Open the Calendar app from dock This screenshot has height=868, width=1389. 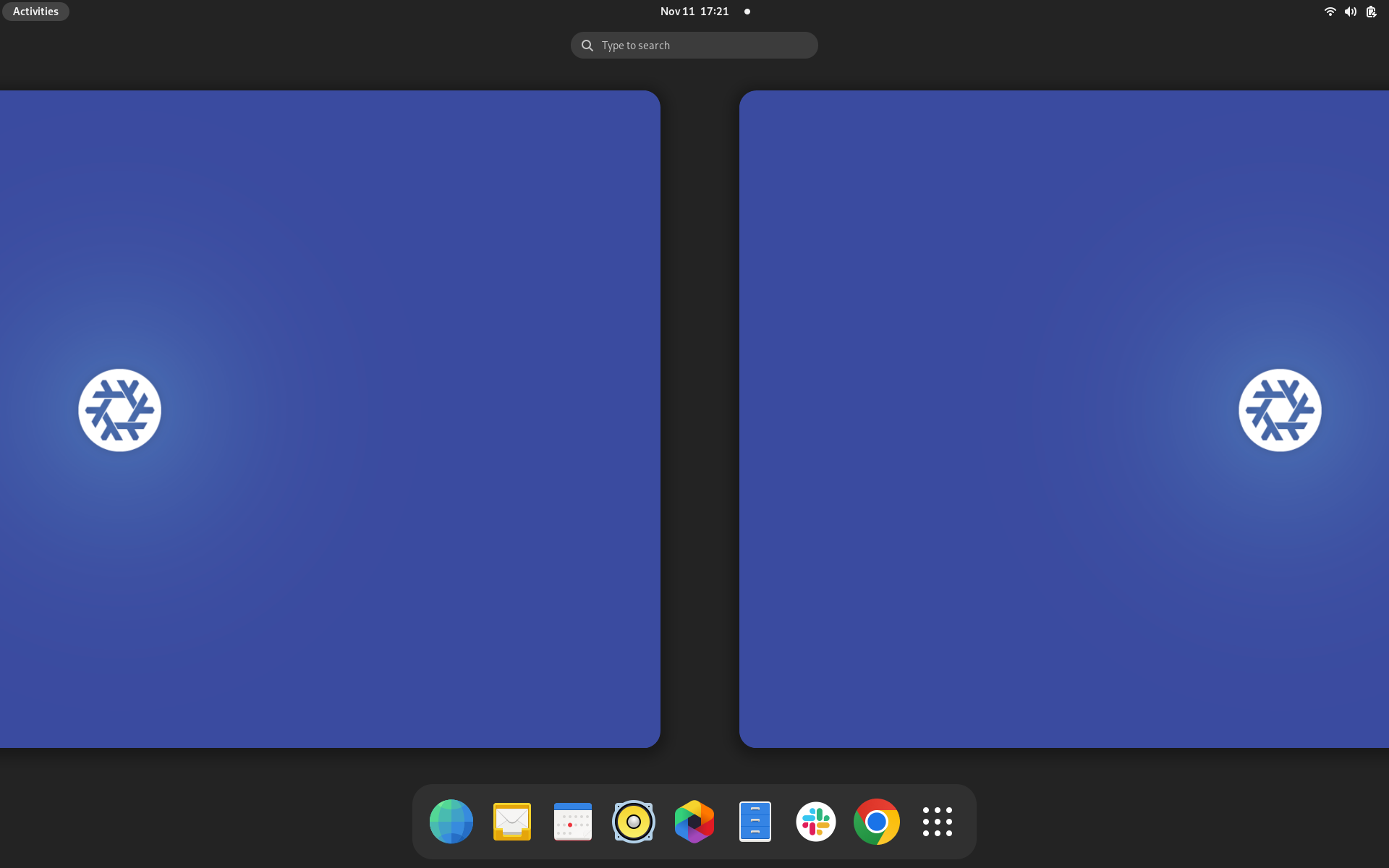click(572, 821)
